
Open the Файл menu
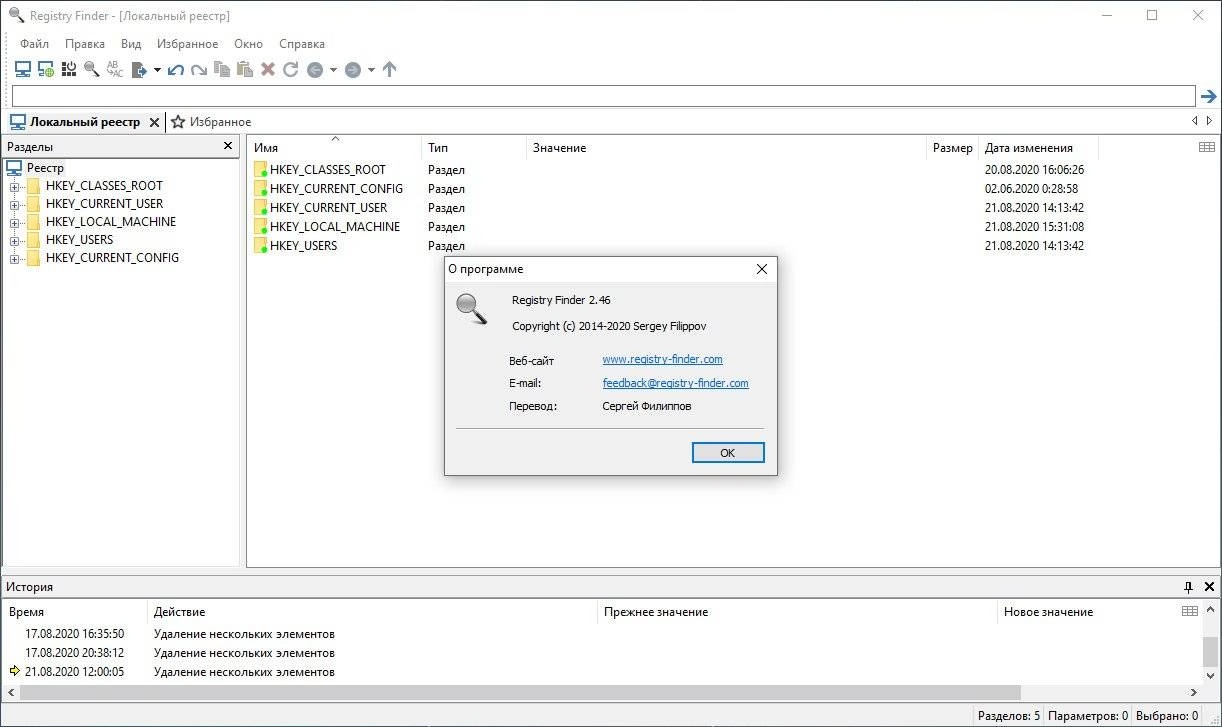[x=34, y=44]
